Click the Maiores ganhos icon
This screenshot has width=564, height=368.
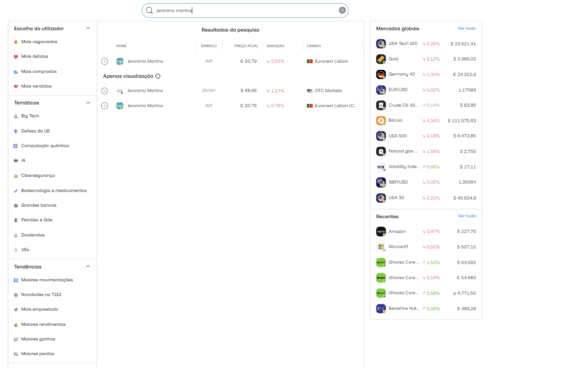[x=15, y=339]
